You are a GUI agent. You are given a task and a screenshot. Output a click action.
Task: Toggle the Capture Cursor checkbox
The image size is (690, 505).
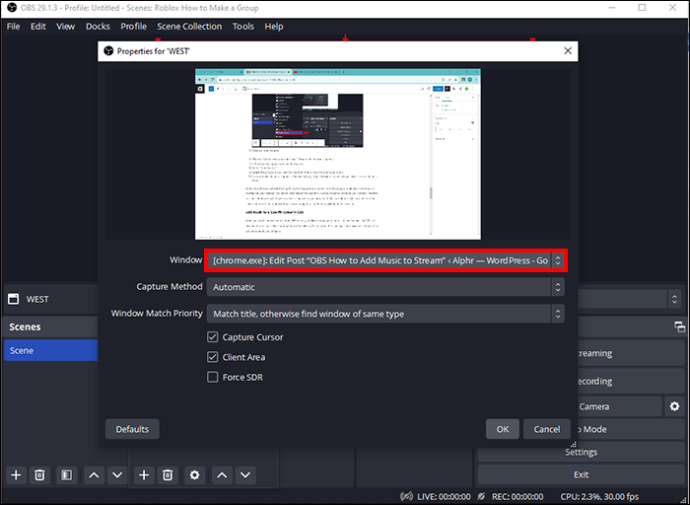213,337
